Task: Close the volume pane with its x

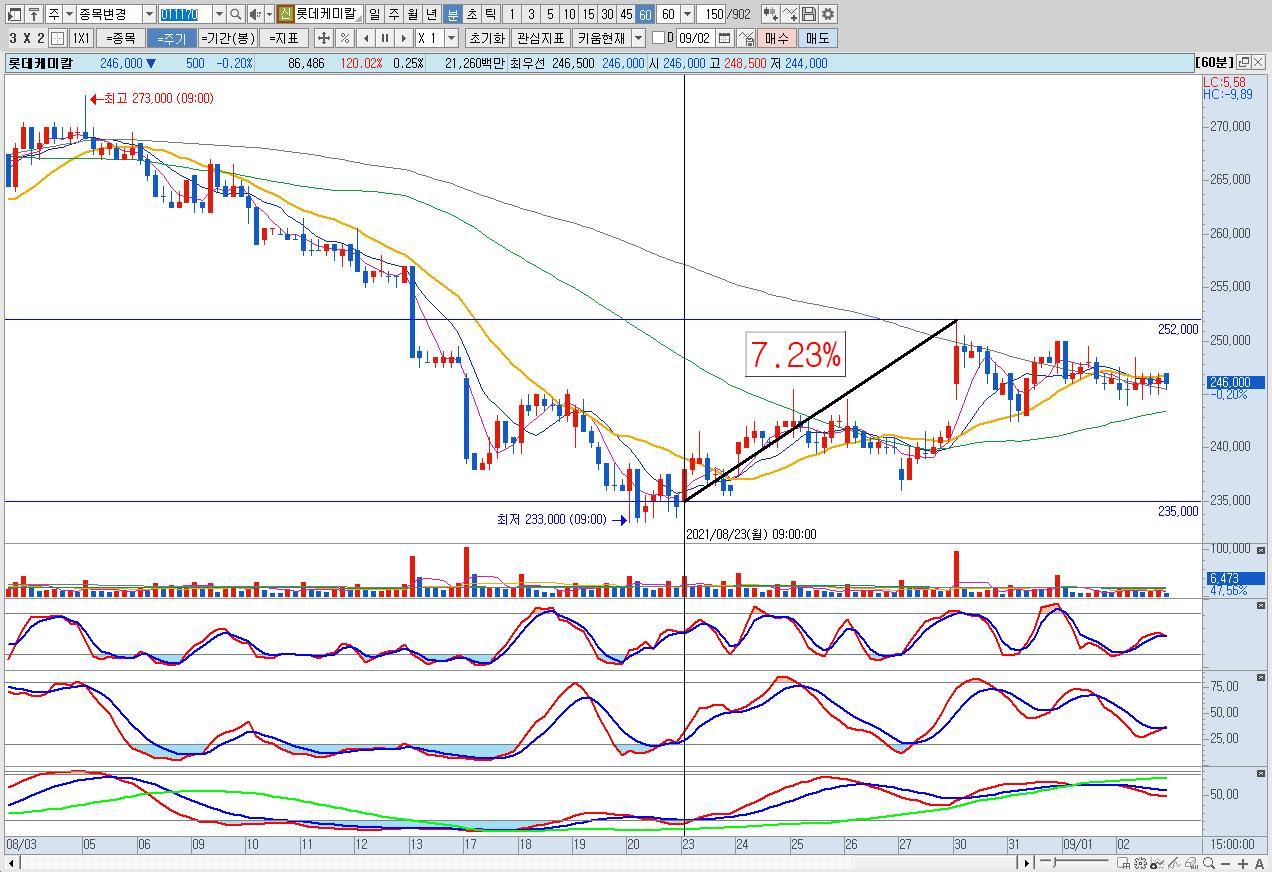Action: [1261, 551]
